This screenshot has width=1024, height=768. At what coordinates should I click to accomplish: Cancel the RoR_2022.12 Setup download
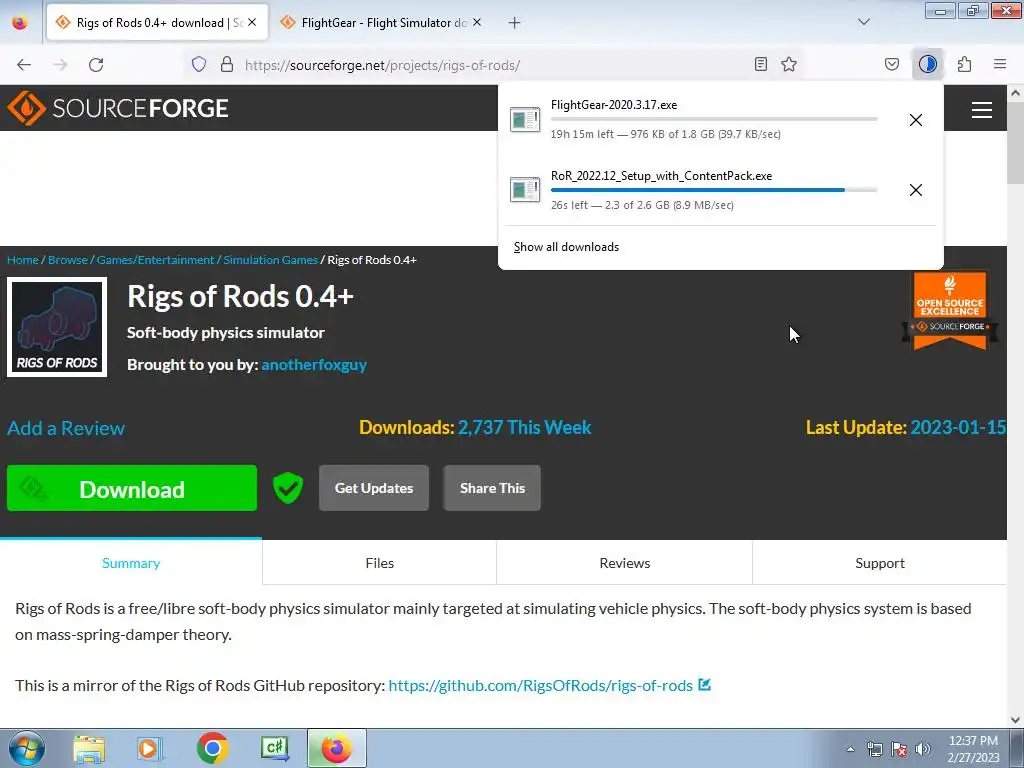916,190
